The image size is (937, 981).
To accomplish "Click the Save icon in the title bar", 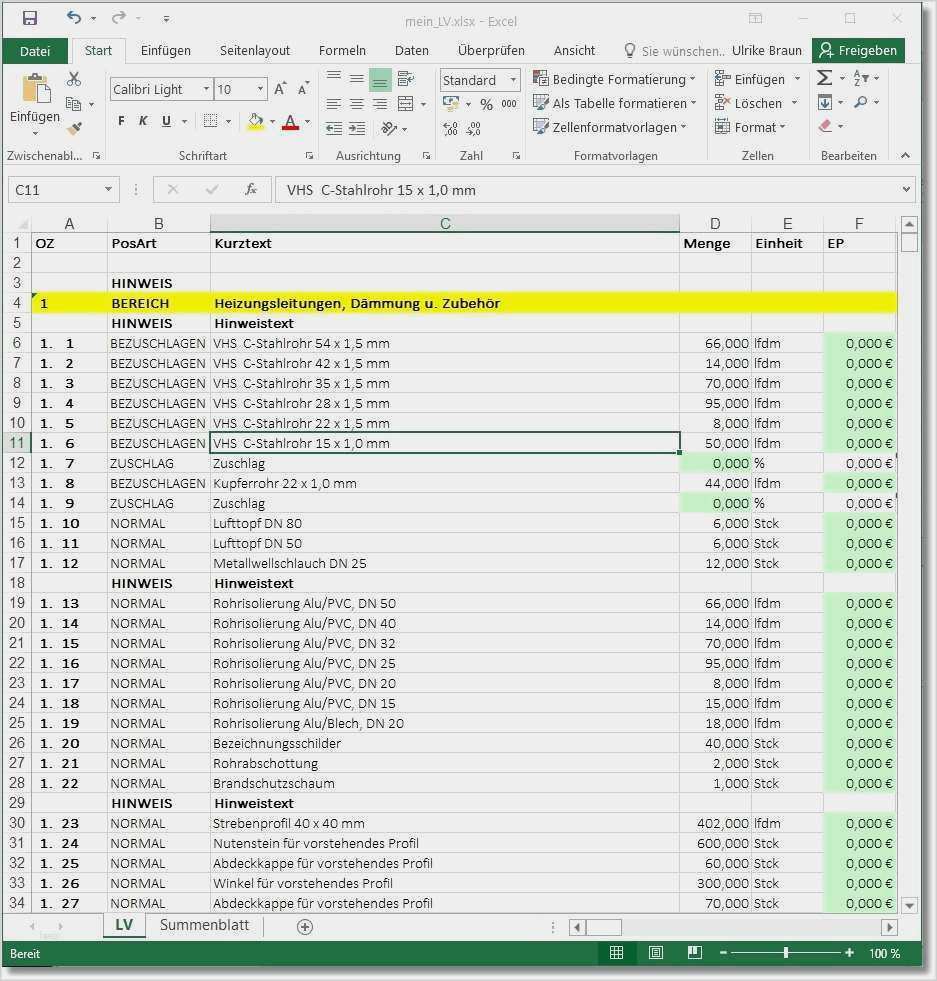I will [x=29, y=18].
